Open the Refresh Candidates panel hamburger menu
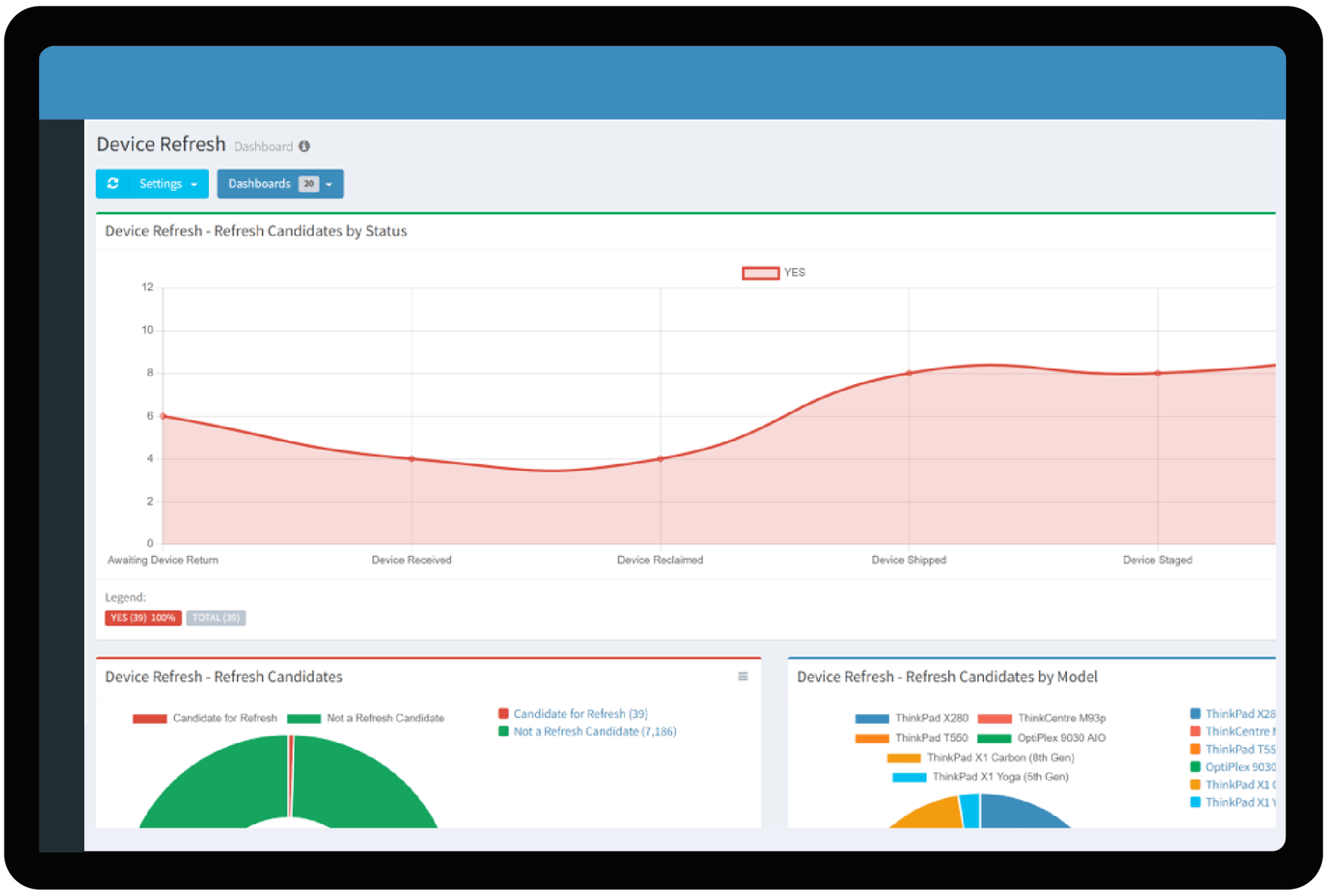 pos(743,676)
